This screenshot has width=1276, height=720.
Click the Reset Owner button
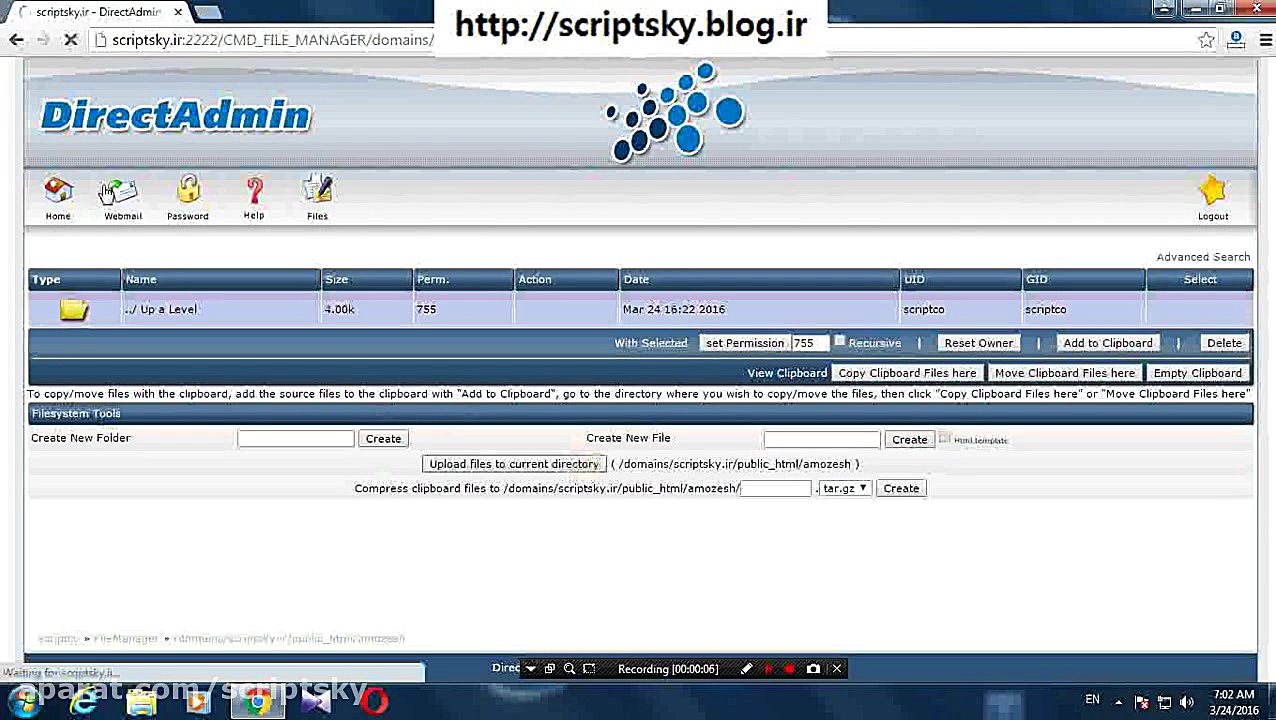(x=979, y=343)
